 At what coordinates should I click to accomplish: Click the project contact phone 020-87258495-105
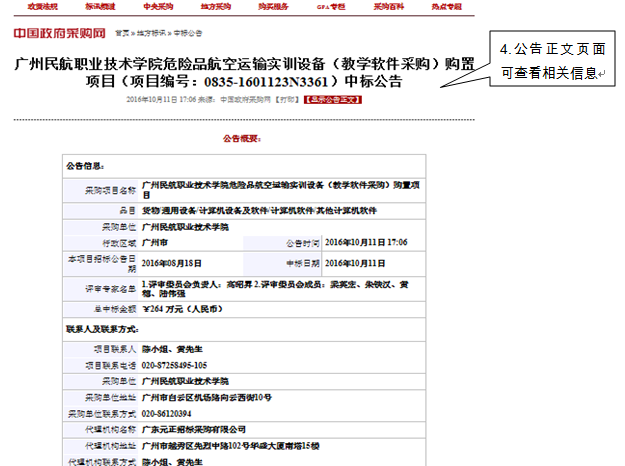click(175, 365)
